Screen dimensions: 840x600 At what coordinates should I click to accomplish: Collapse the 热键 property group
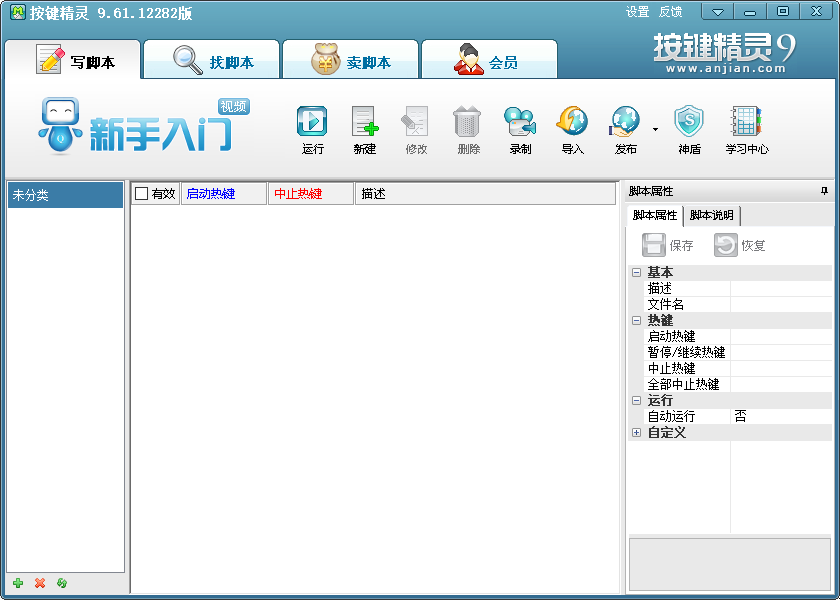(636, 320)
